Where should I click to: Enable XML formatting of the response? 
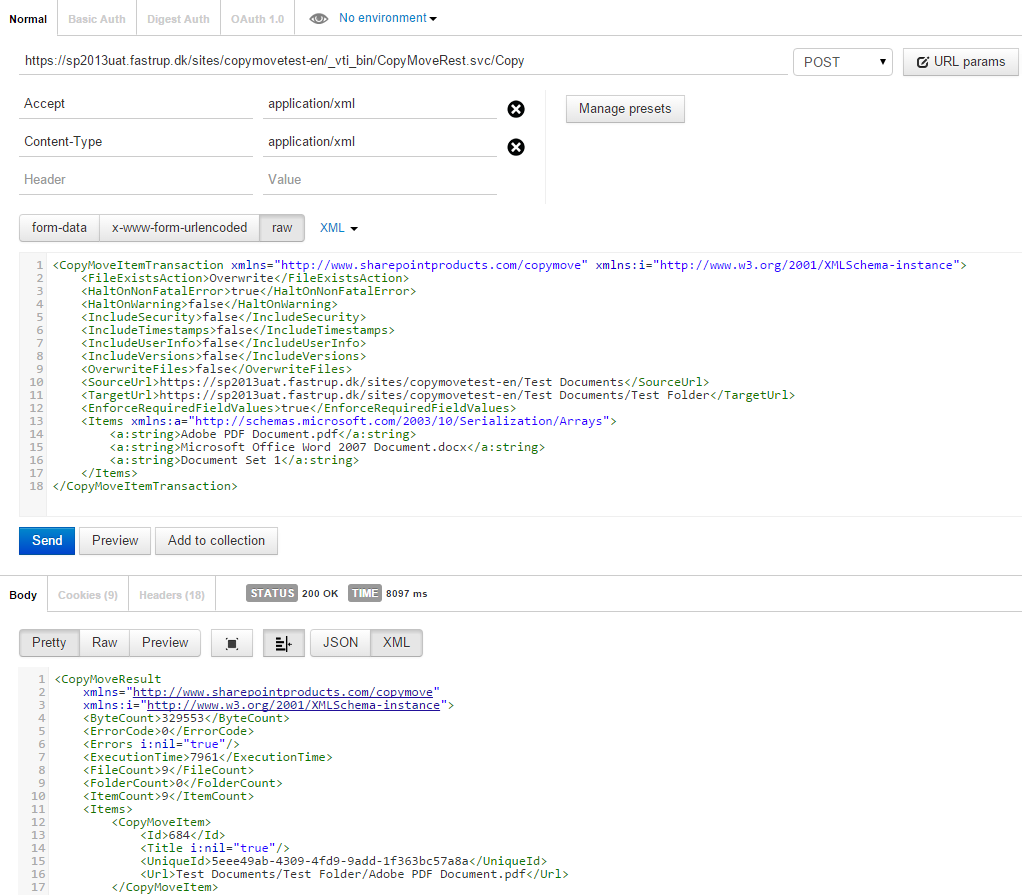point(396,643)
